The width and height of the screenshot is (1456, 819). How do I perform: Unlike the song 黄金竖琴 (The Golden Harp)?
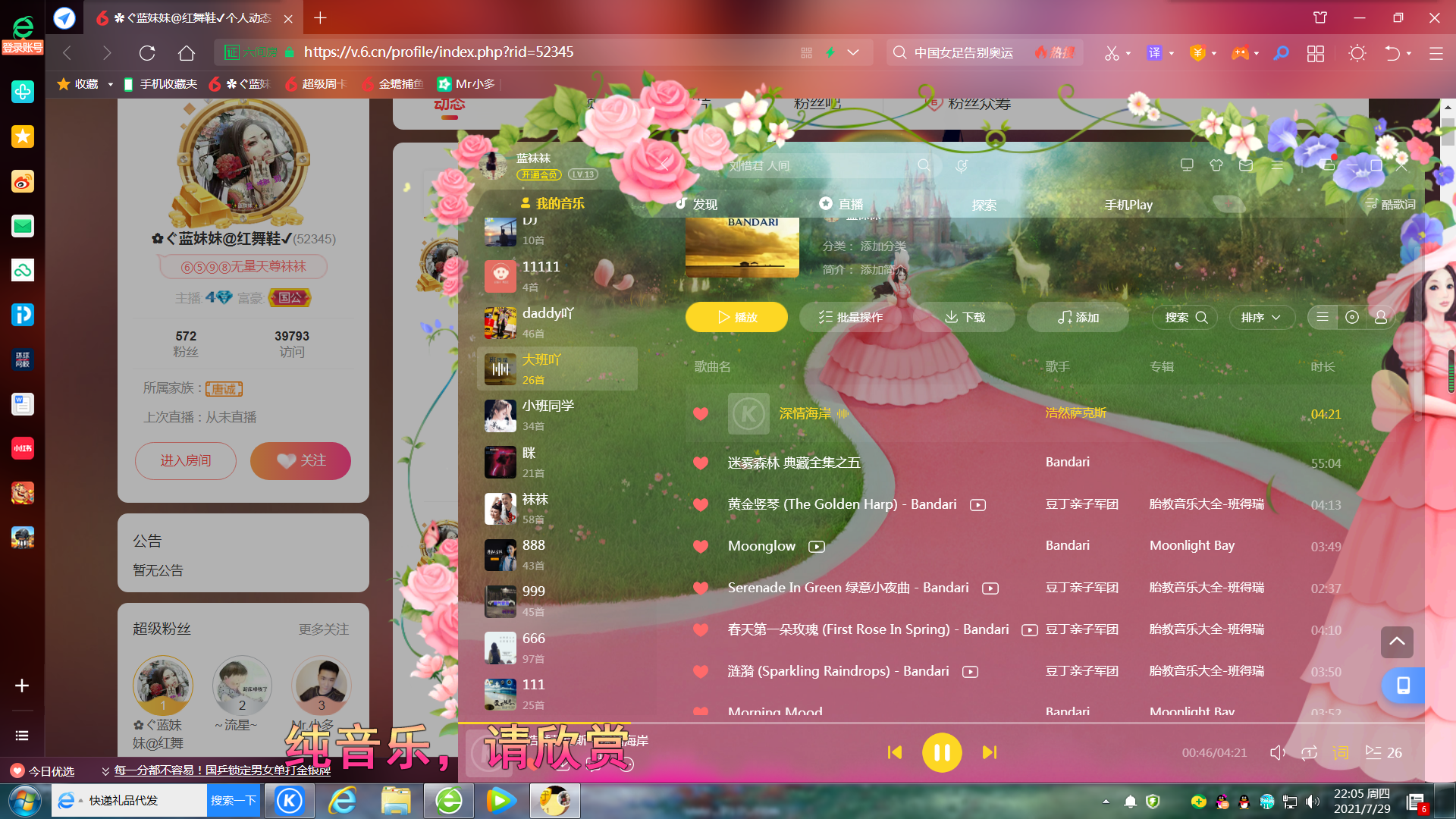click(x=701, y=504)
